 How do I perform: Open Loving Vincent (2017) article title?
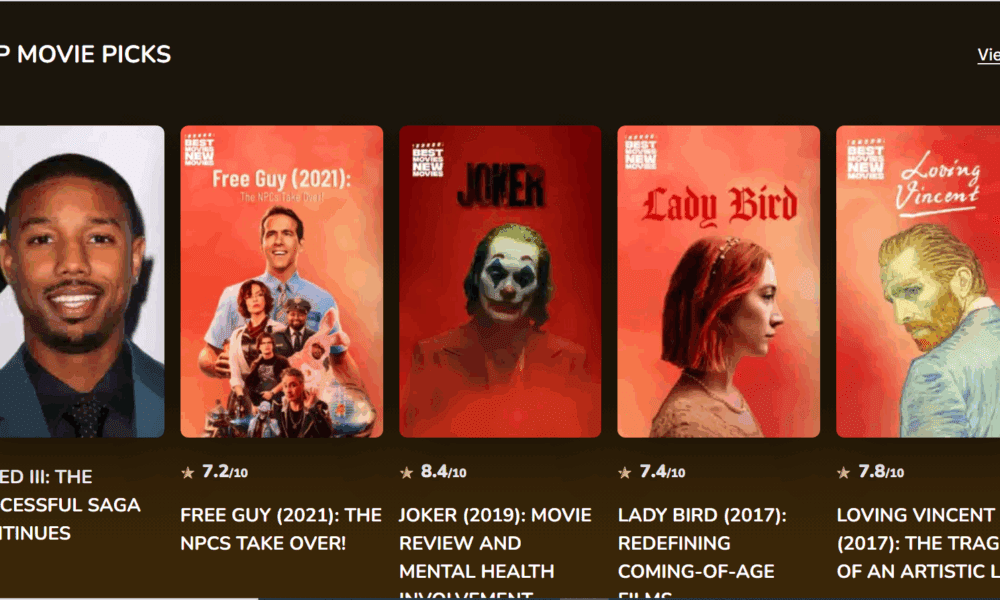point(918,543)
